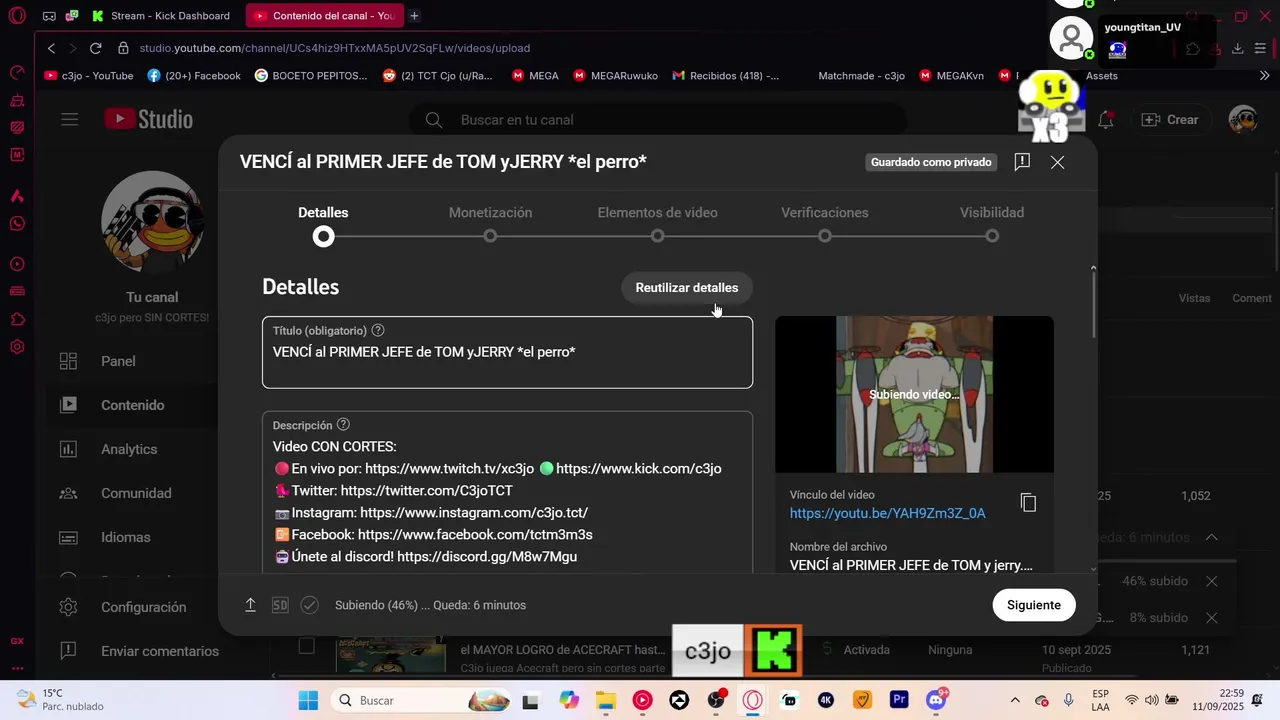The height and width of the screenshot is (720, 1280).
Task: Open Premiere Pro from the taskbar
Action: click(x=899, y=700)
